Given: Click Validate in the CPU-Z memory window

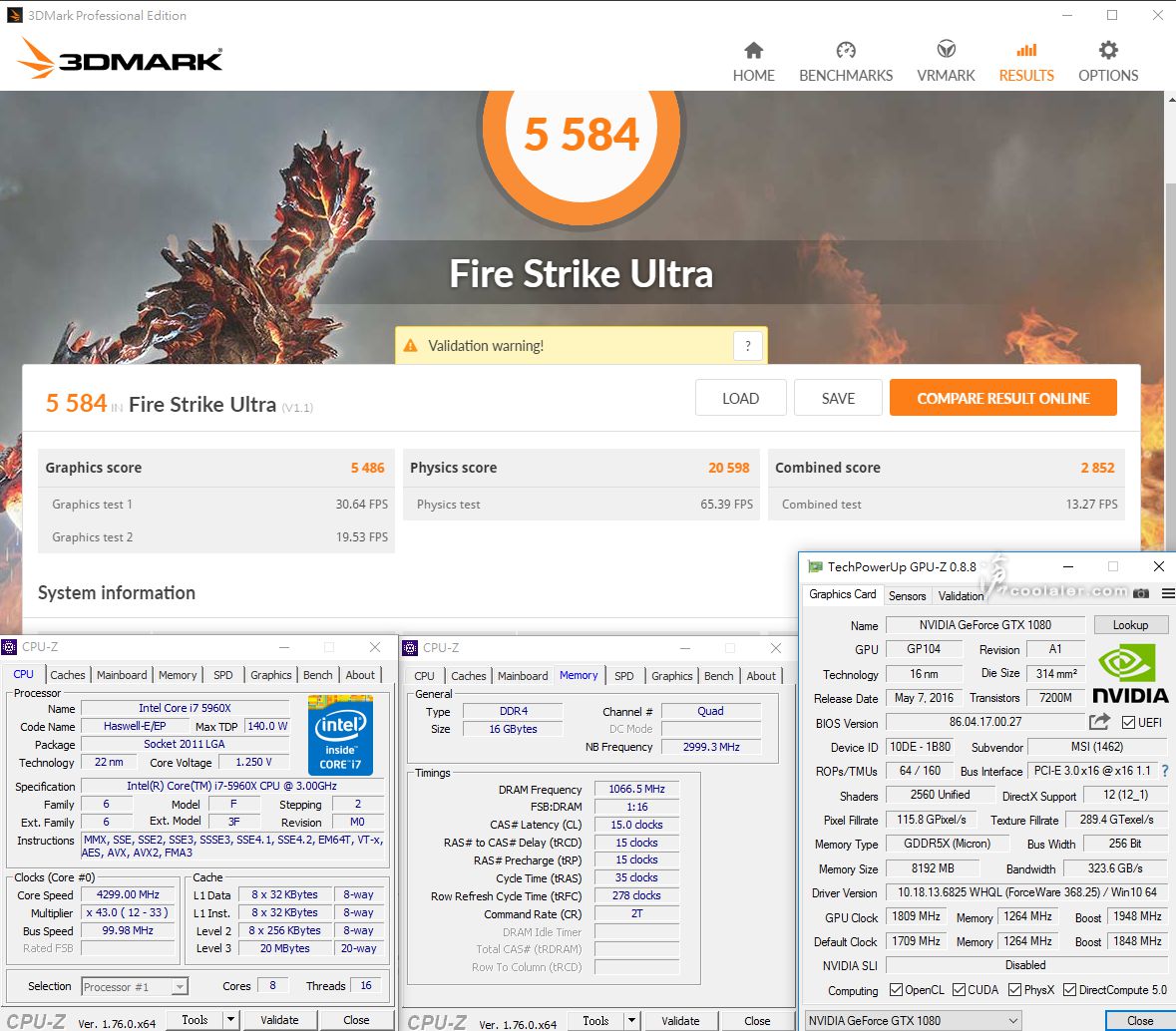Looking at the screenshot, I should point(681,1020).
